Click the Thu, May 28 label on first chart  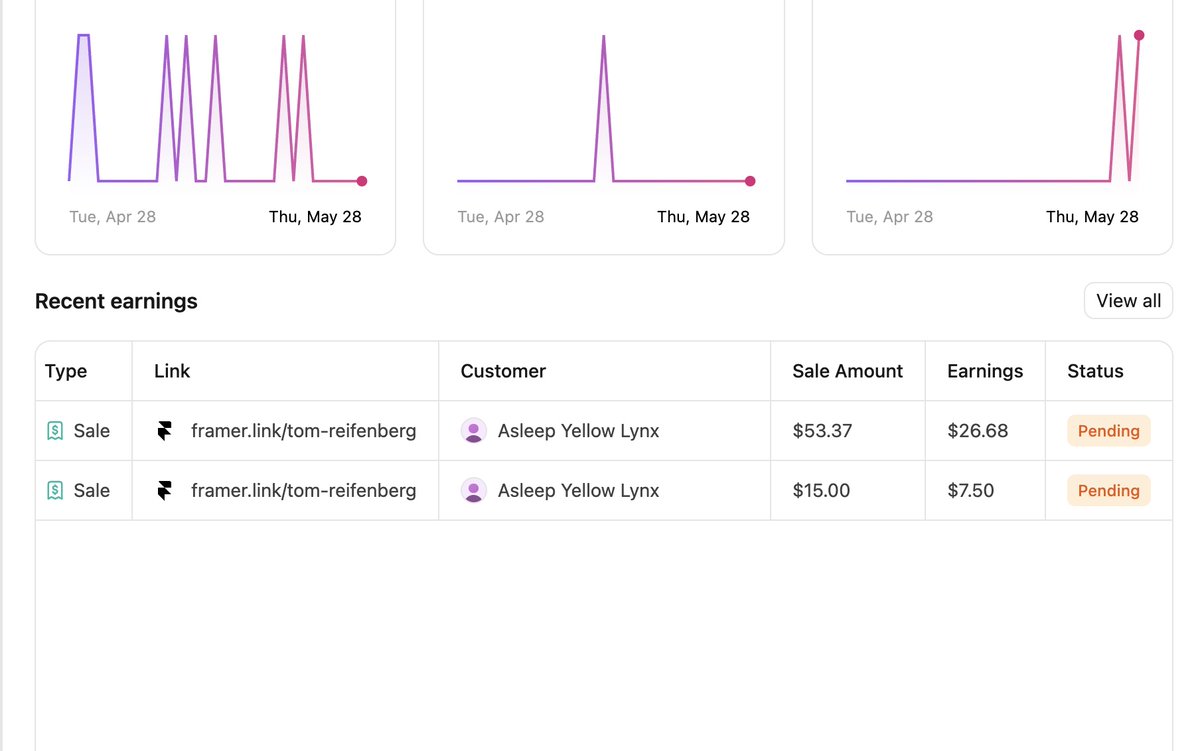(315, 217)
